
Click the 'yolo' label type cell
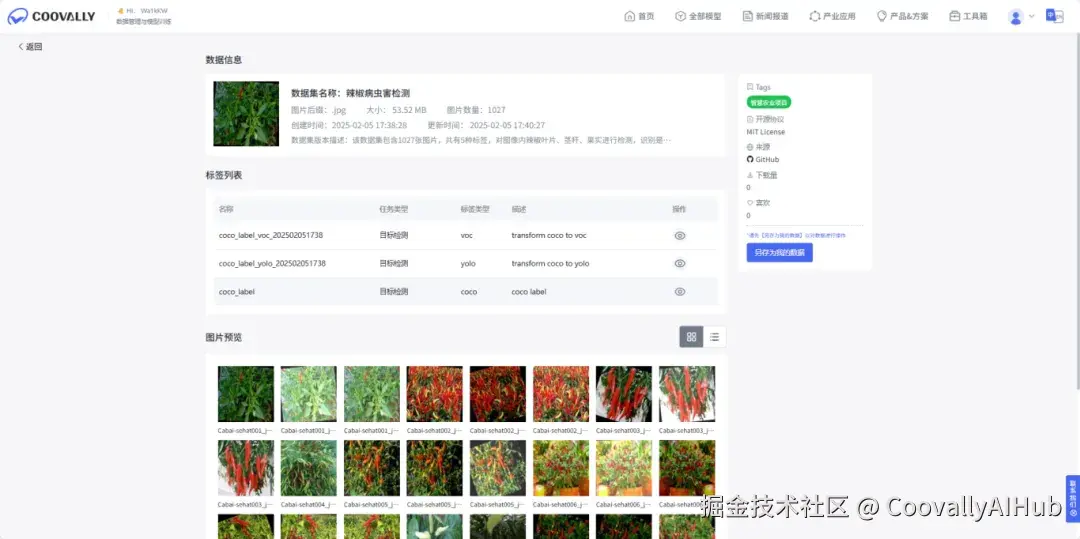468,264
